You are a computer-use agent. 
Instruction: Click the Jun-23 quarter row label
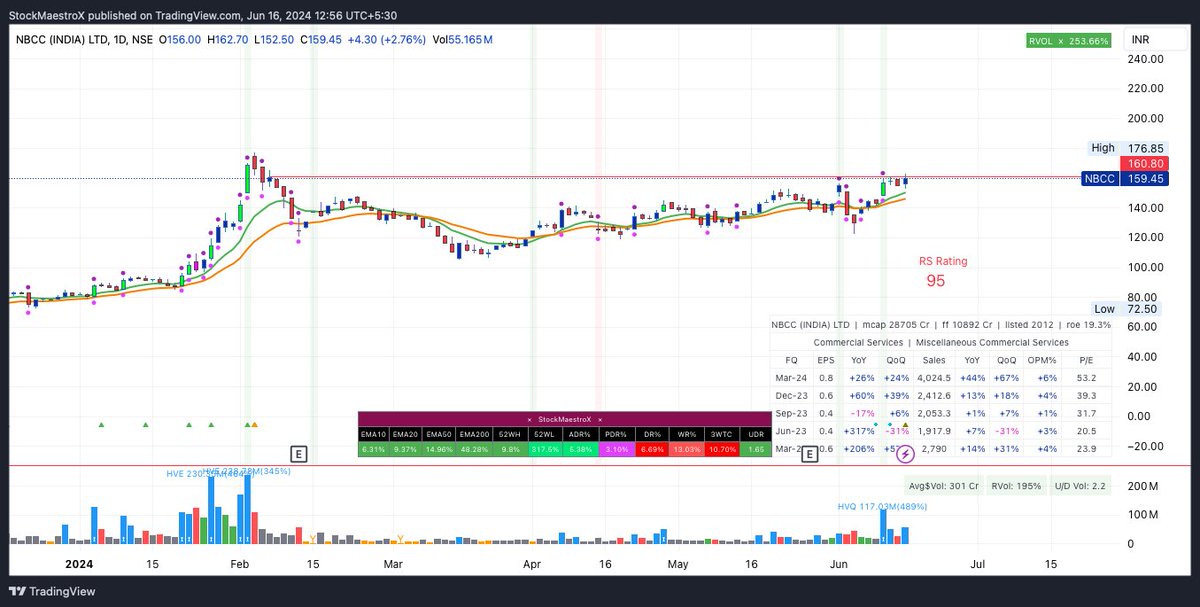tap(792, 432)
